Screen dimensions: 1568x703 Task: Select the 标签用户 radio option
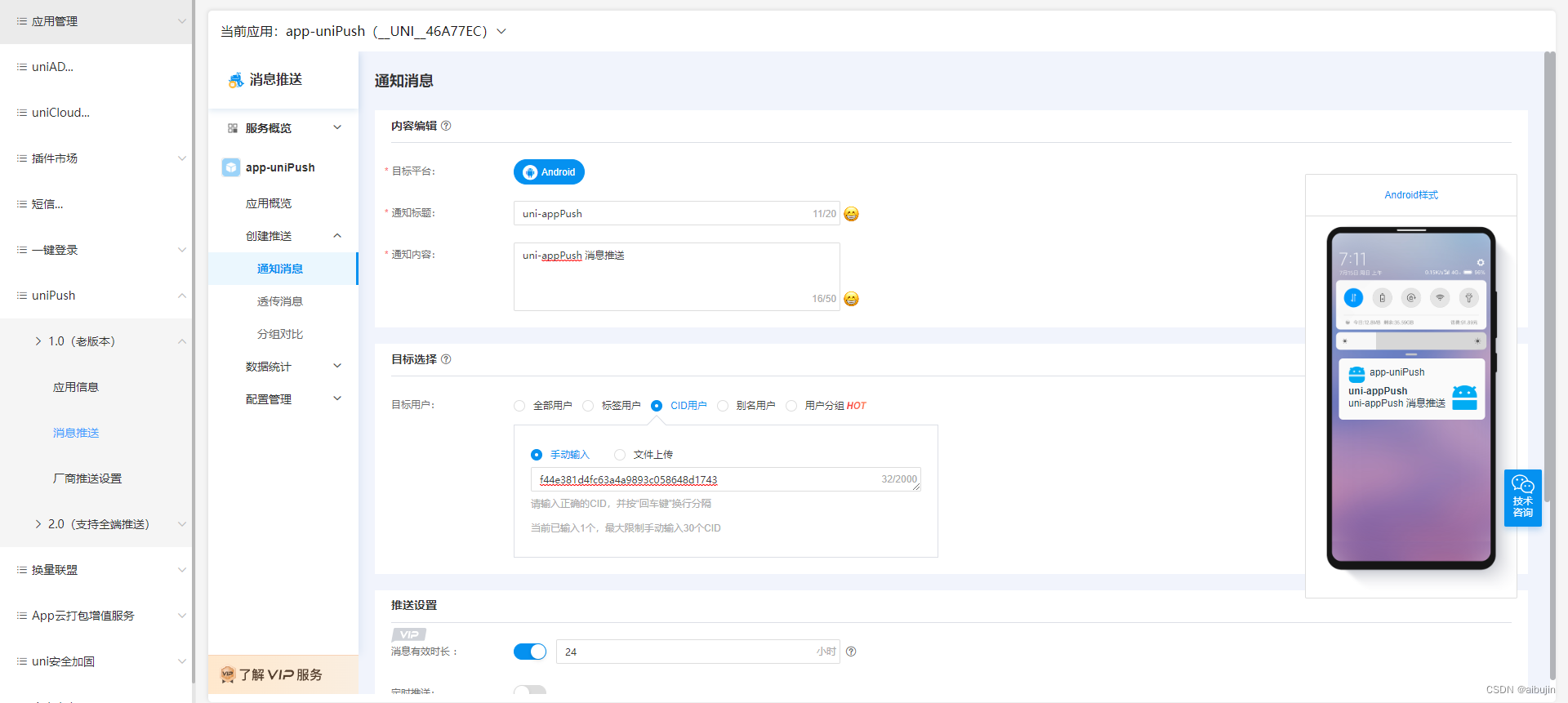pyautogui.click(x=588, y=406)
